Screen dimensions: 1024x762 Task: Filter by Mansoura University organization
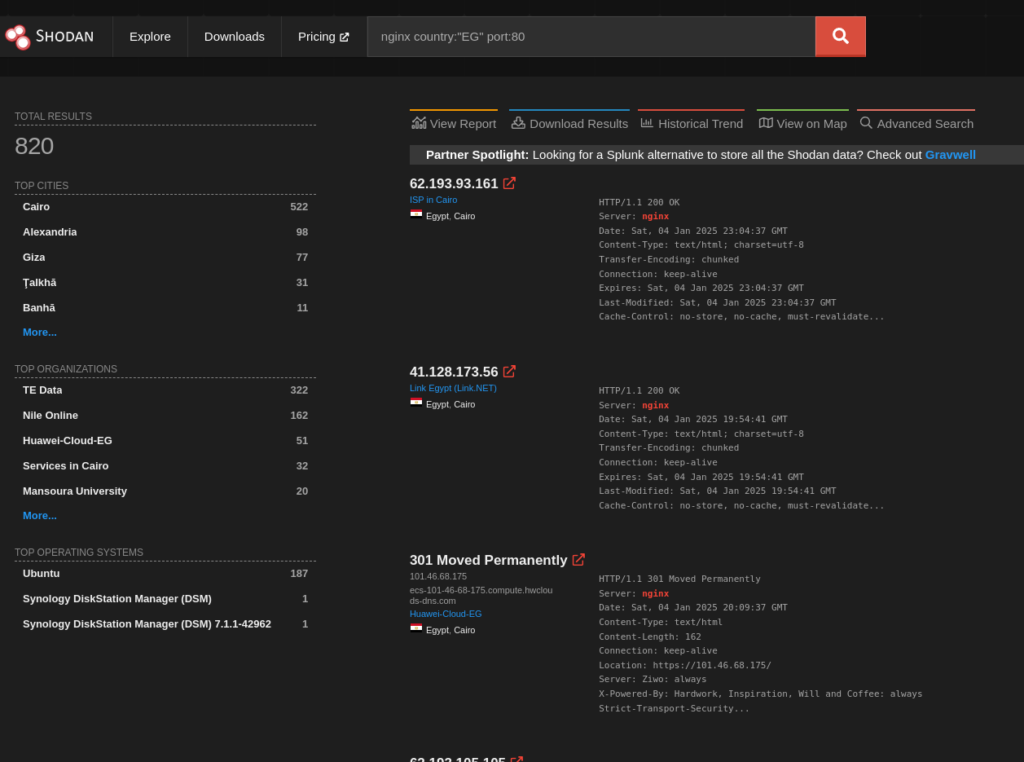[x=75, y=491]
